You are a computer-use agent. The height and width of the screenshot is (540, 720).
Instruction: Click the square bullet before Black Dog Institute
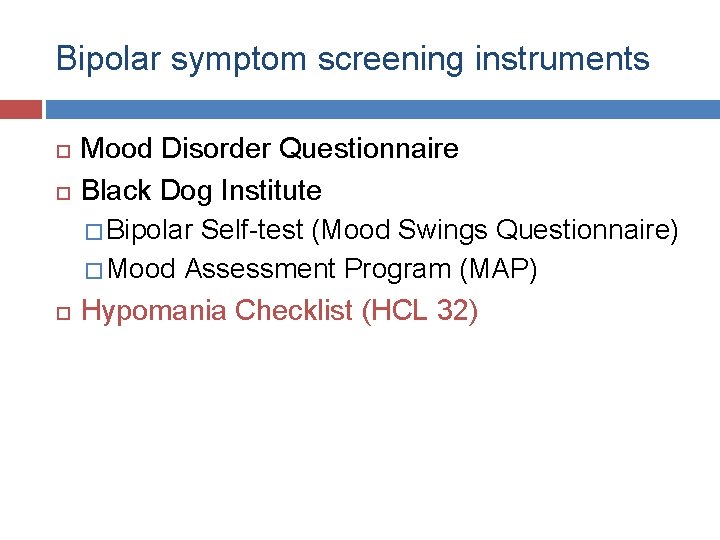coord(63,193)
